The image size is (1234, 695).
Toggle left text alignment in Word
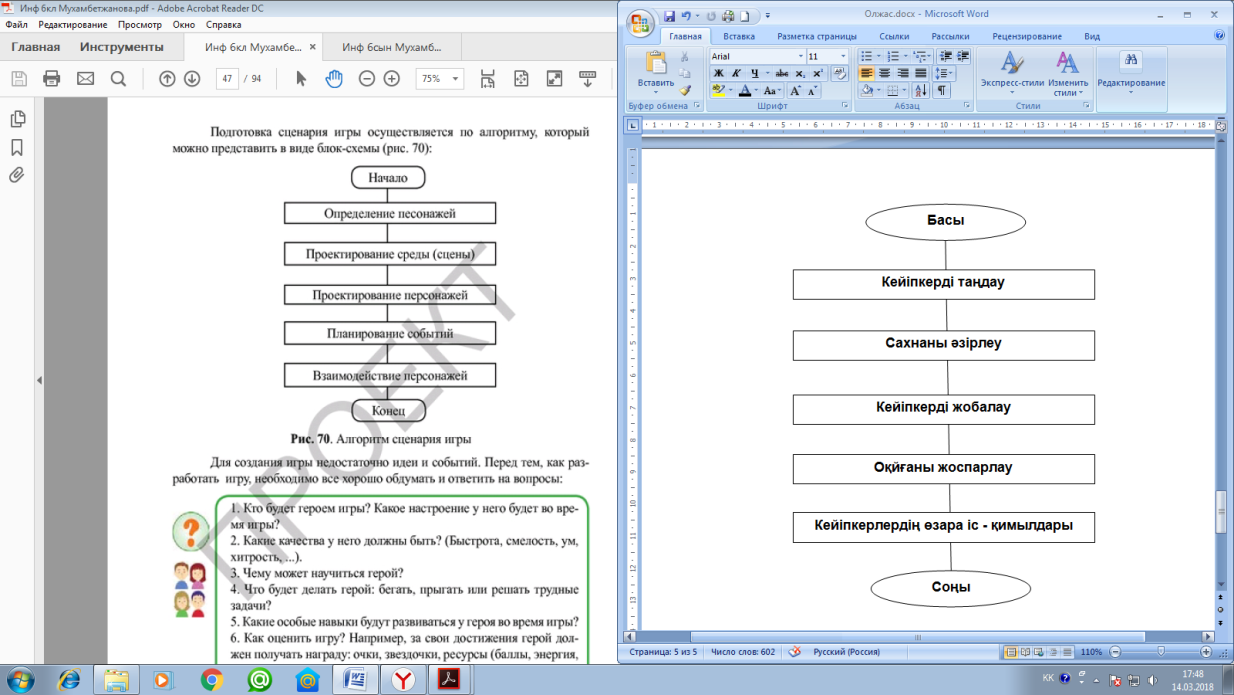tap(866, 73)
